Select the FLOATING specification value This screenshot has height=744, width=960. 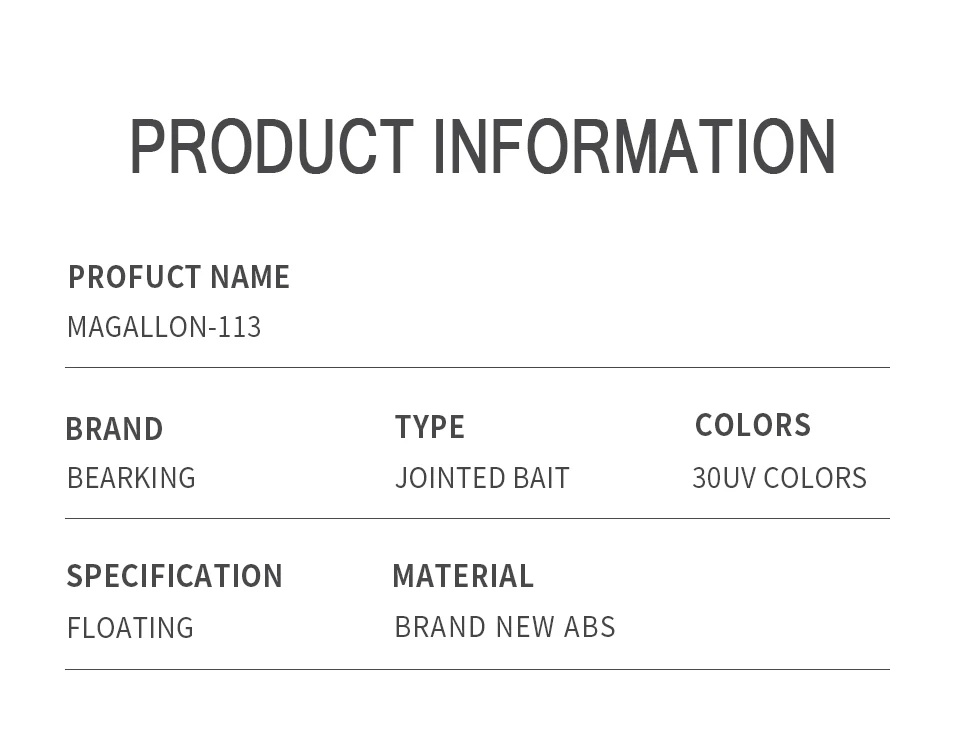[130, 628]
